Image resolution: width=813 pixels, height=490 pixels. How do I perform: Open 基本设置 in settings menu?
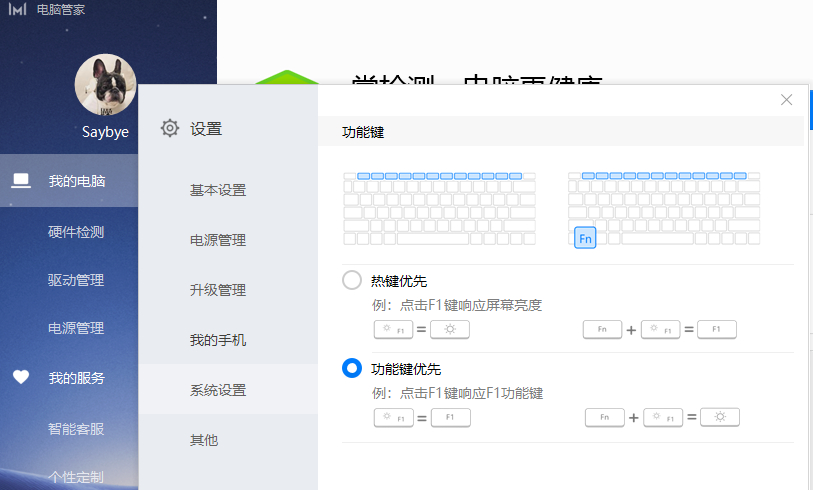pyautogui.click(x=218, y=190)
